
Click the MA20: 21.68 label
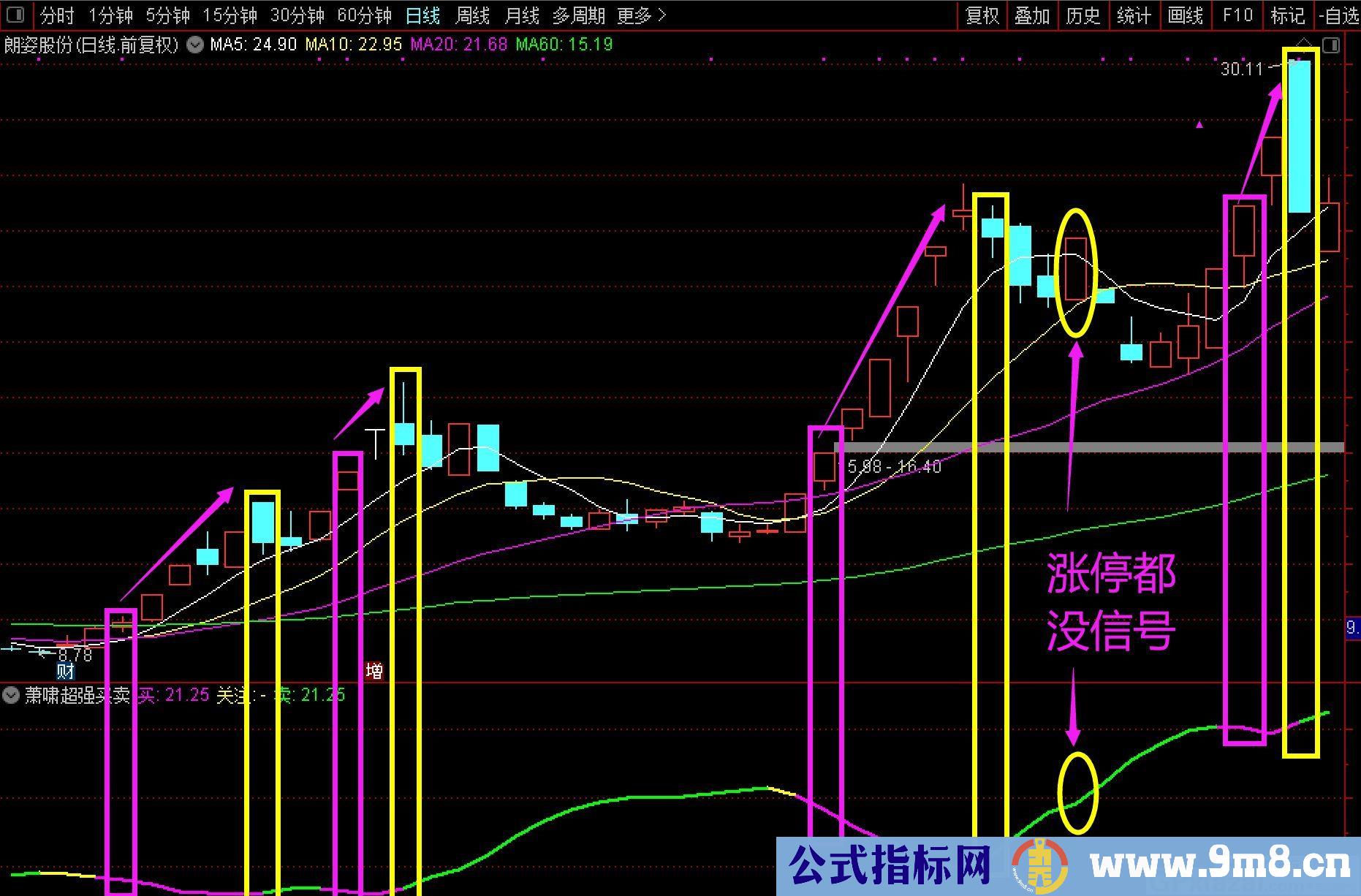tap(459, 45)
